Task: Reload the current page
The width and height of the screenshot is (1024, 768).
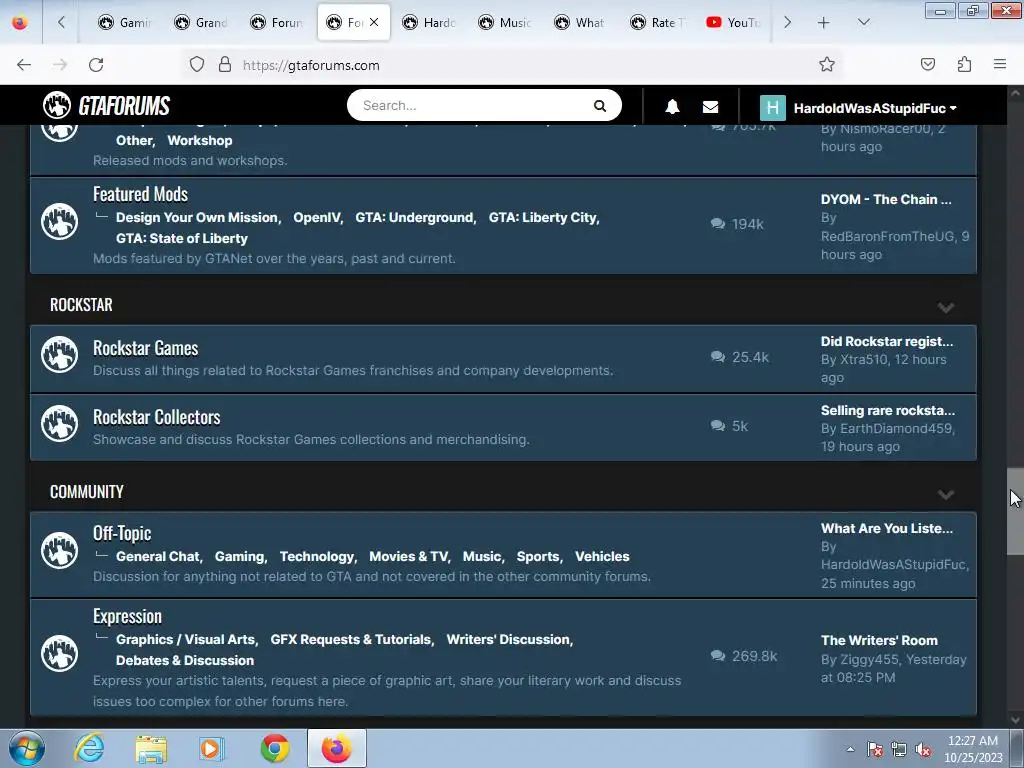Action: click(96, 64)
